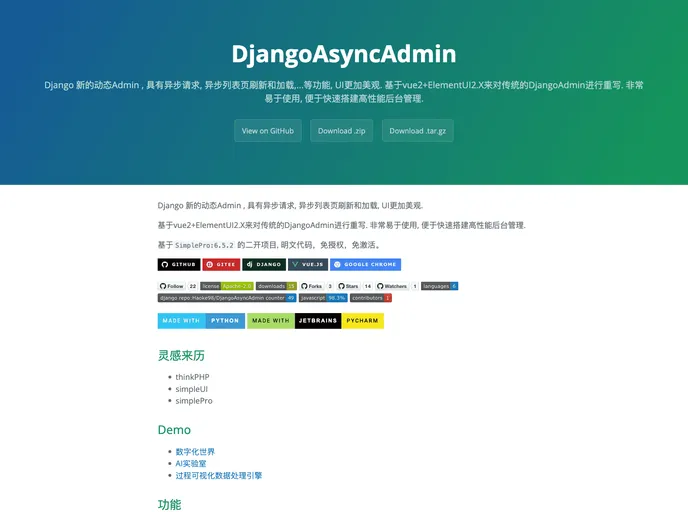Click the javascript percentage badge

(x=323, y=298)
